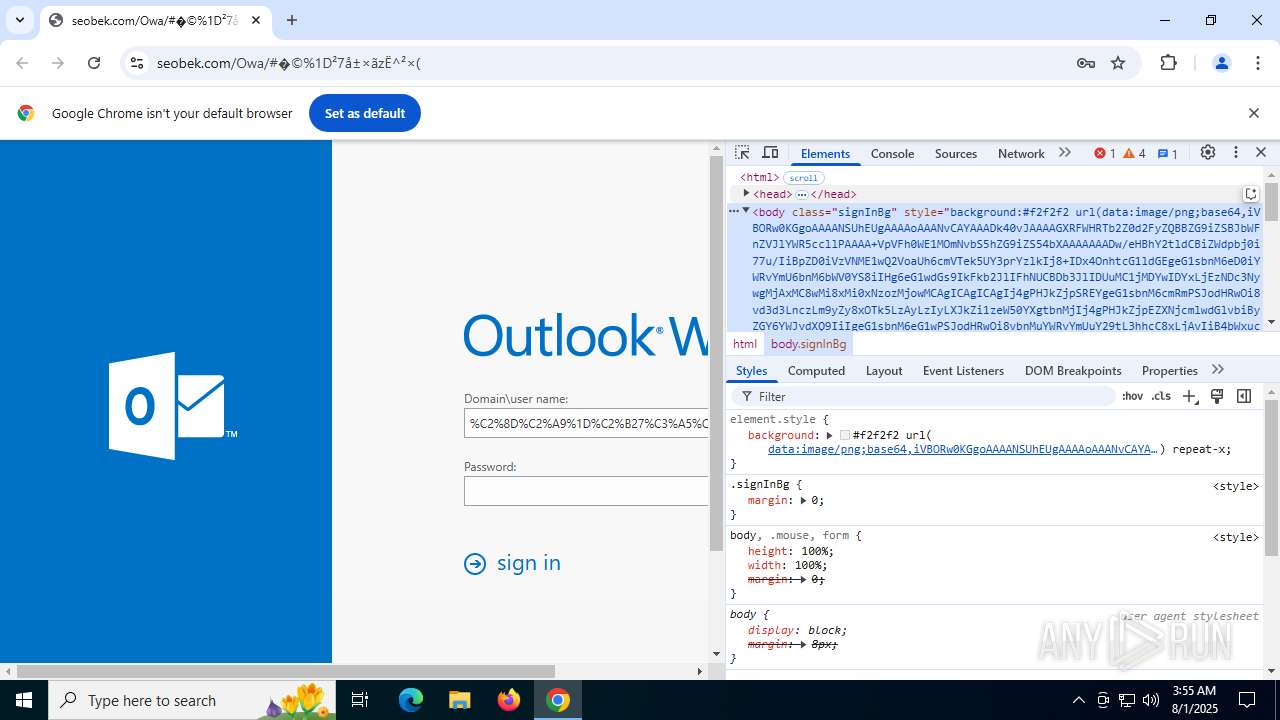This screenshot has width=1280, height=720.
Task: Open the DevTools customize three-dot menu
Action: click(x=1236, y=153)
